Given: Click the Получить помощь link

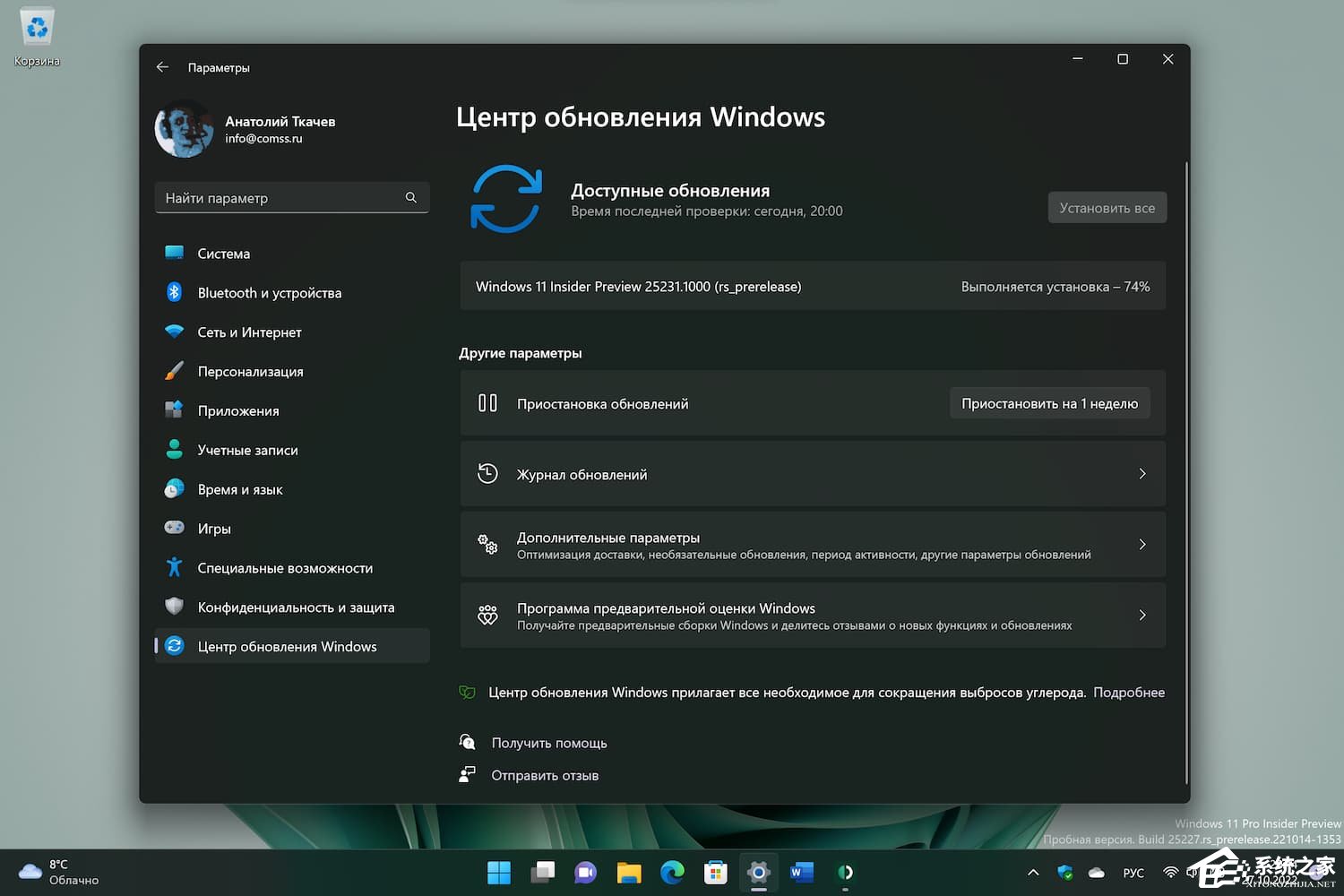Looking at the screenshot, I should tap(548, 743).
